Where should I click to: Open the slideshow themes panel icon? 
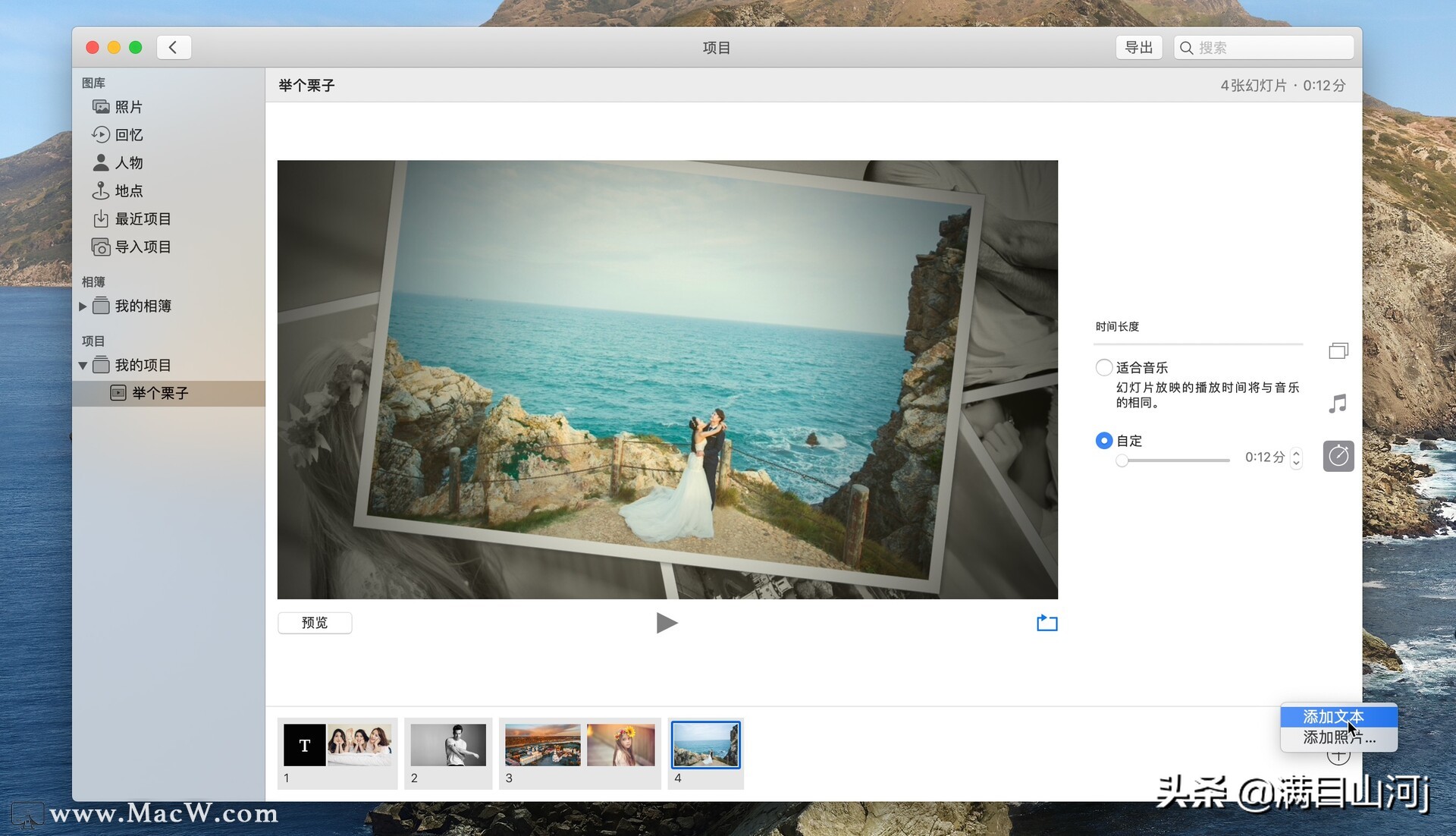[1338, 350]
